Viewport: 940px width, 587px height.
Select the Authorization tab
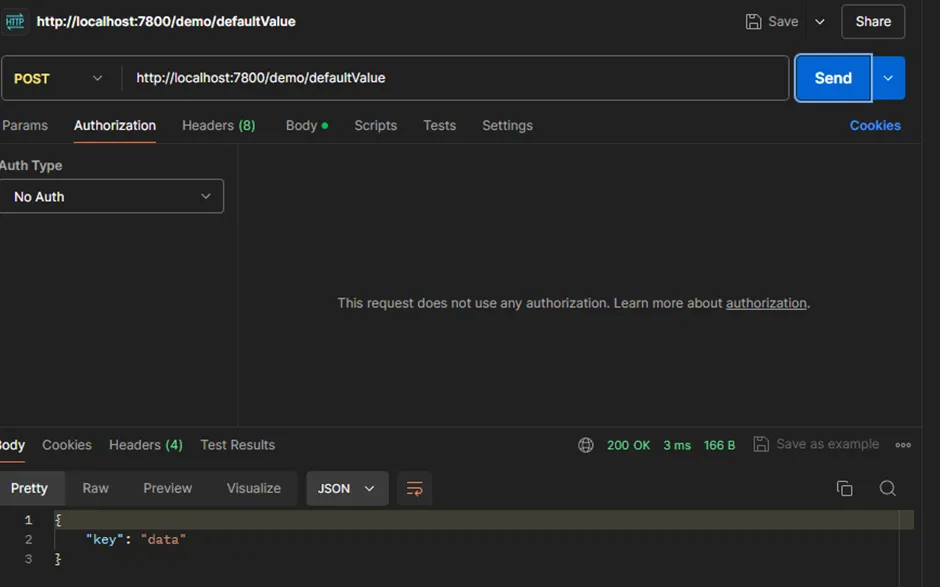pyautogui.click(x=115, y=125)
